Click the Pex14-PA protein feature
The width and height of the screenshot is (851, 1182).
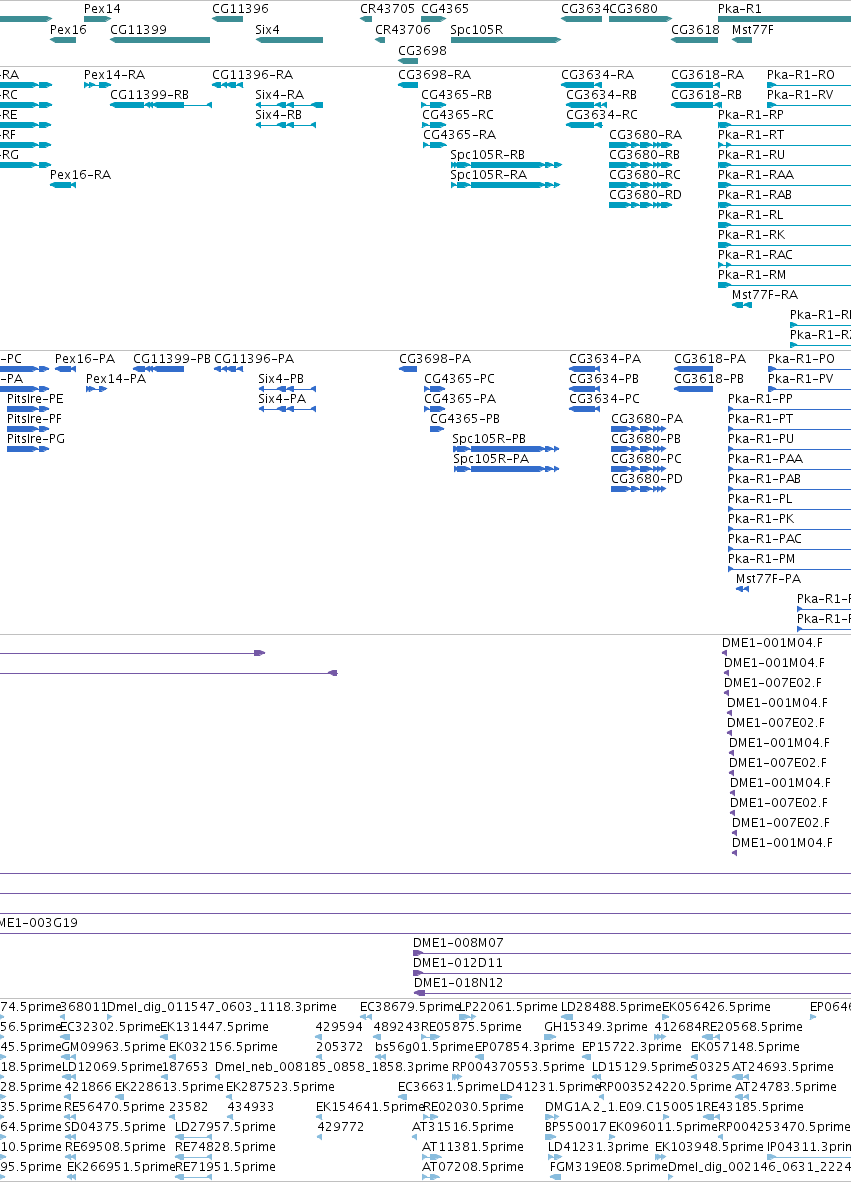(x=96, y=389)
